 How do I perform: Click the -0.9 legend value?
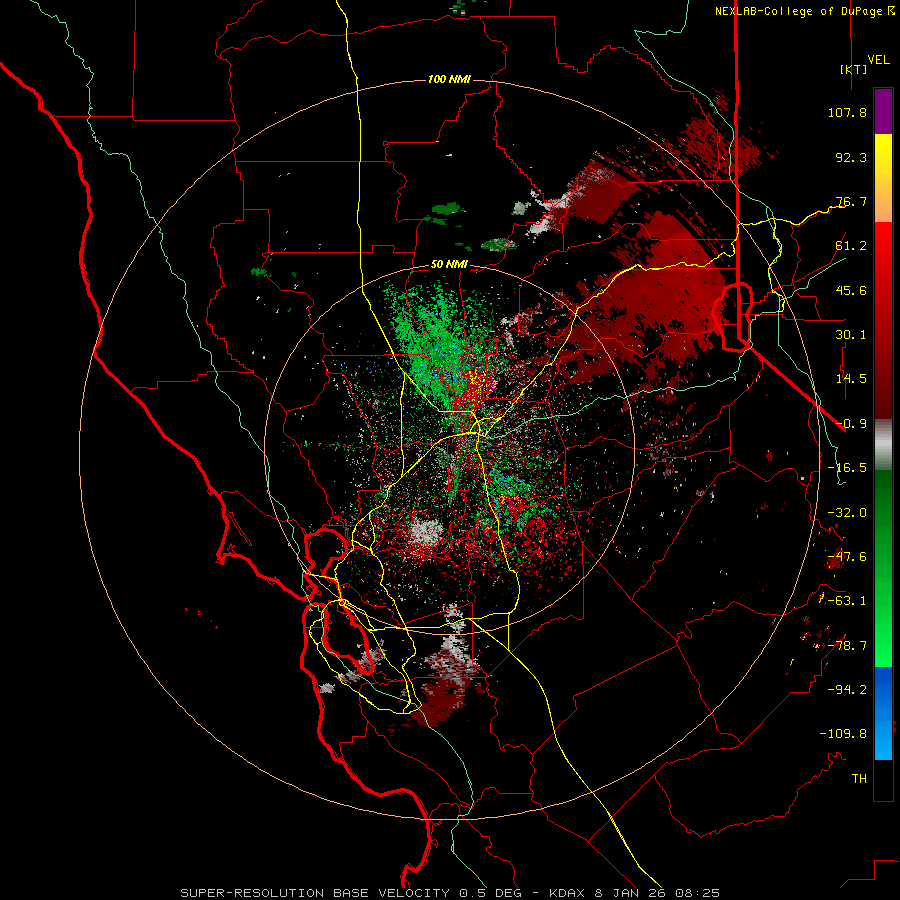point(851,424)
